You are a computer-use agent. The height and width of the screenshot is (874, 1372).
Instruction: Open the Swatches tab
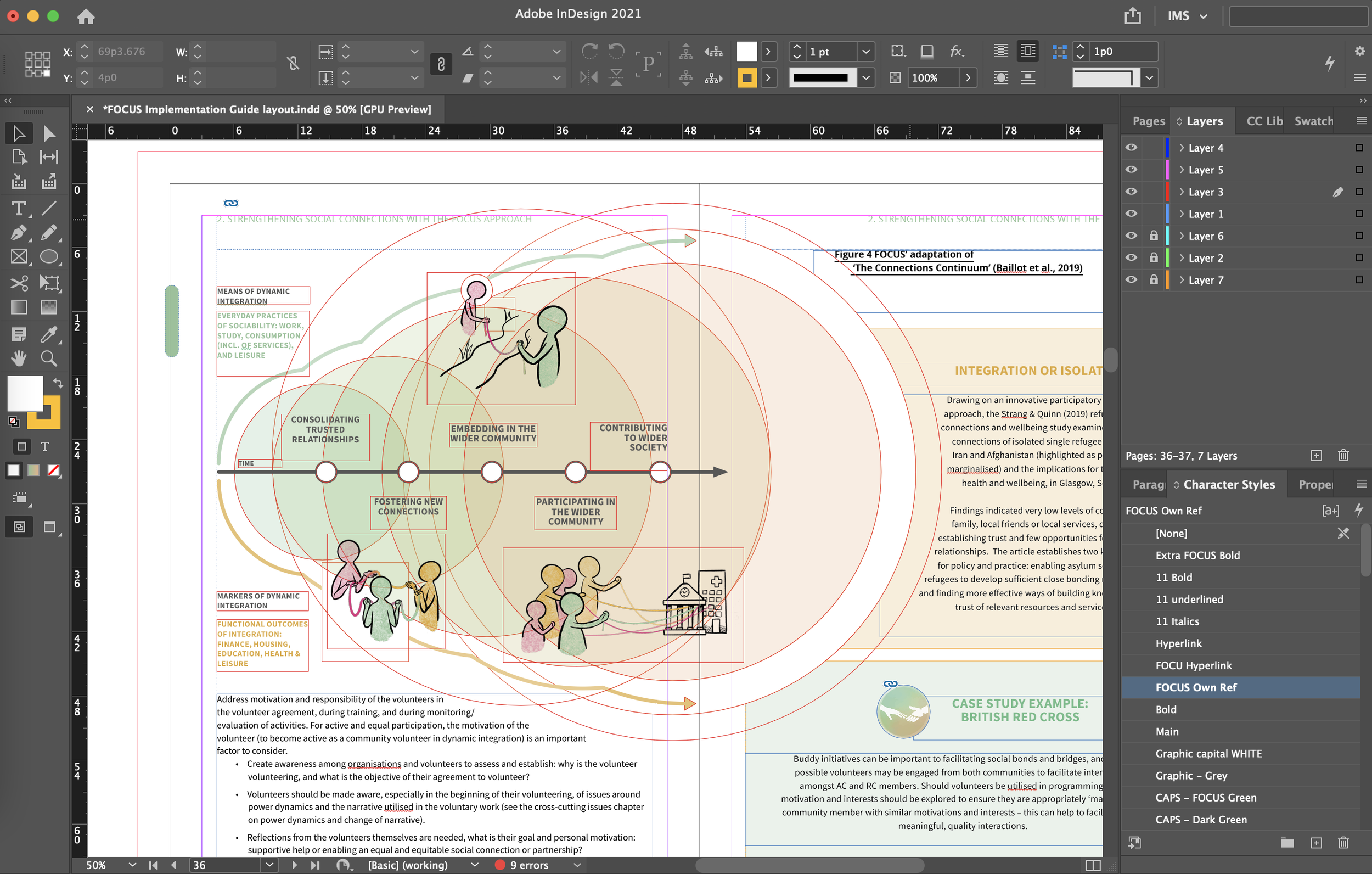point(1313,121)
